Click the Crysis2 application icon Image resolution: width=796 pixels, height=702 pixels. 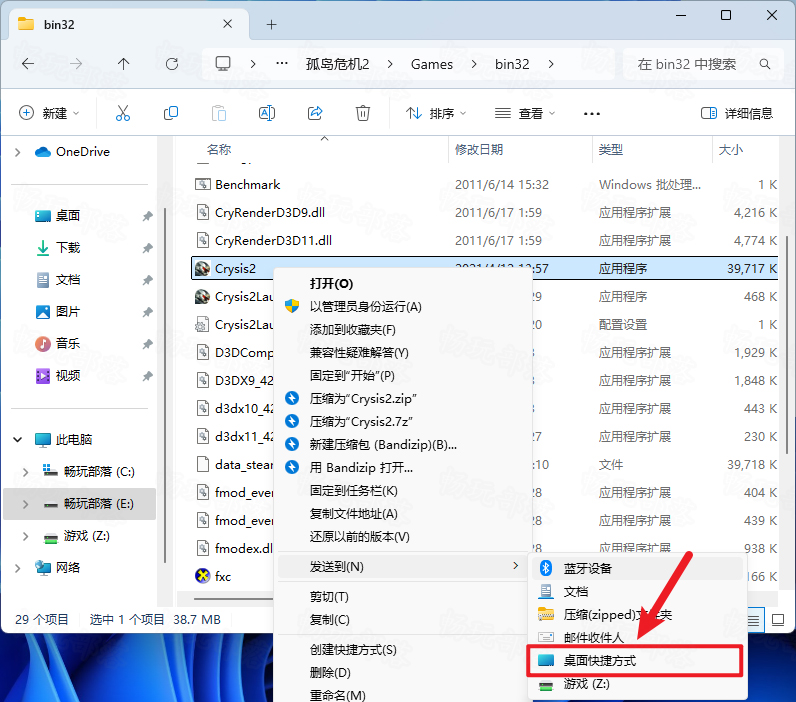point(203,269)
